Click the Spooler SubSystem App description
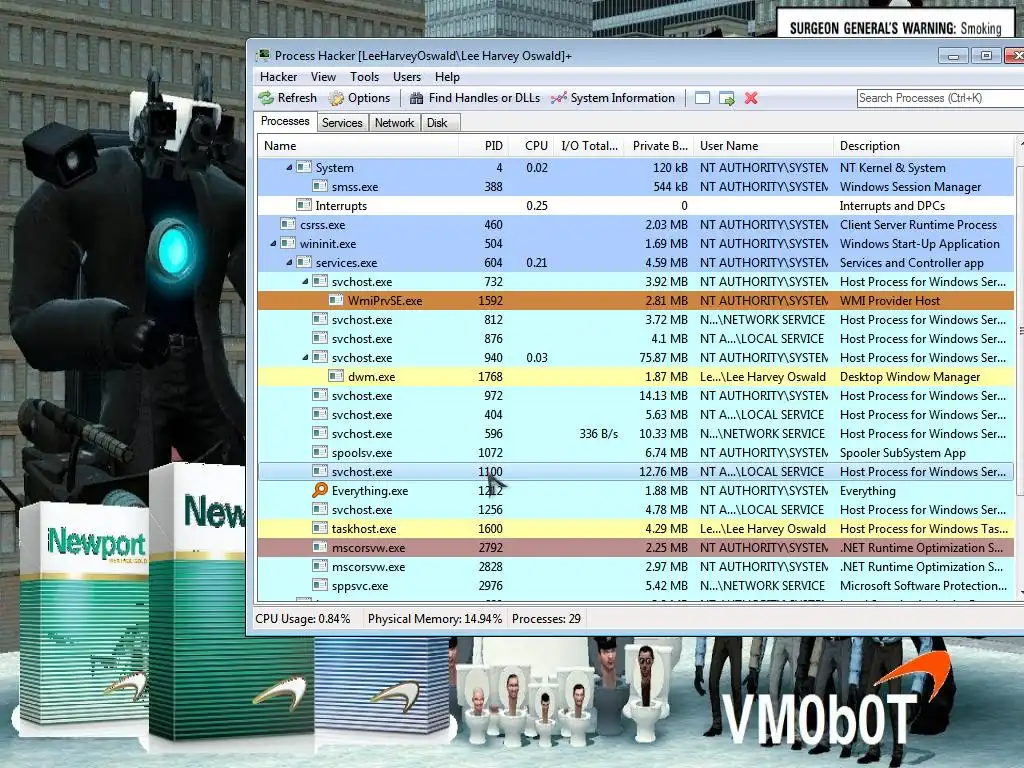This screenshot has height=768, width=1024. click(x=903, y=453)
